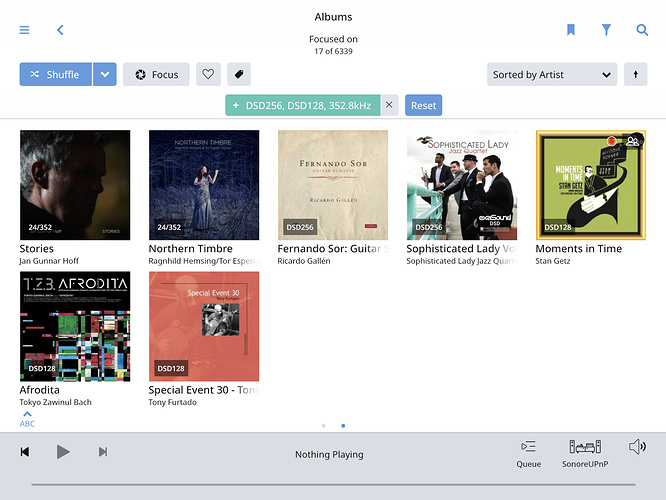Screen dimensions: 666x500
Task: Click the Ricardo Gallén artist link
Action: tap(304, 261)
